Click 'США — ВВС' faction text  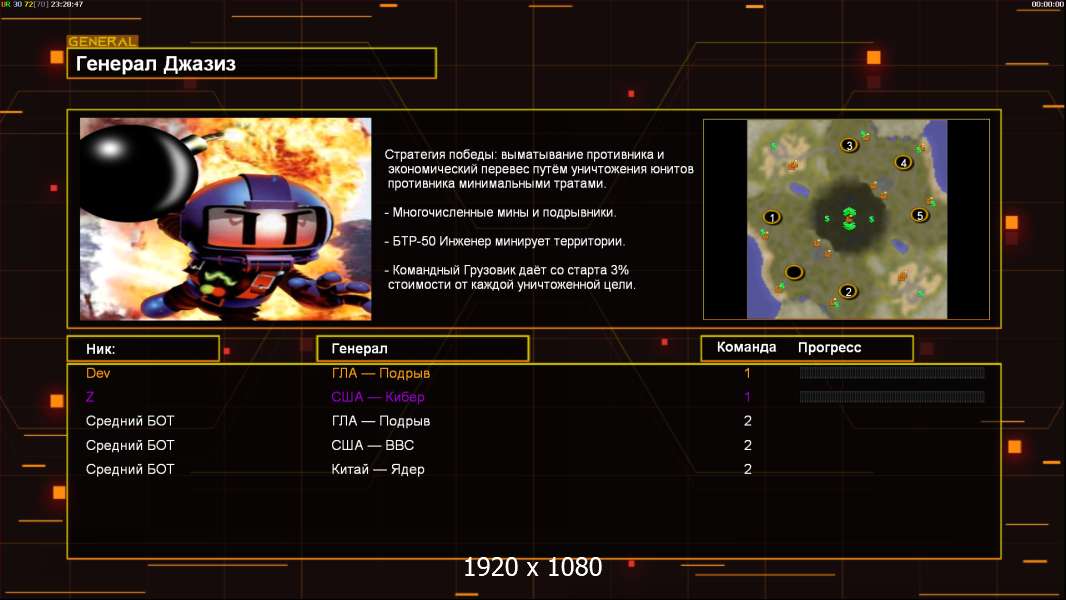(373, 445)
